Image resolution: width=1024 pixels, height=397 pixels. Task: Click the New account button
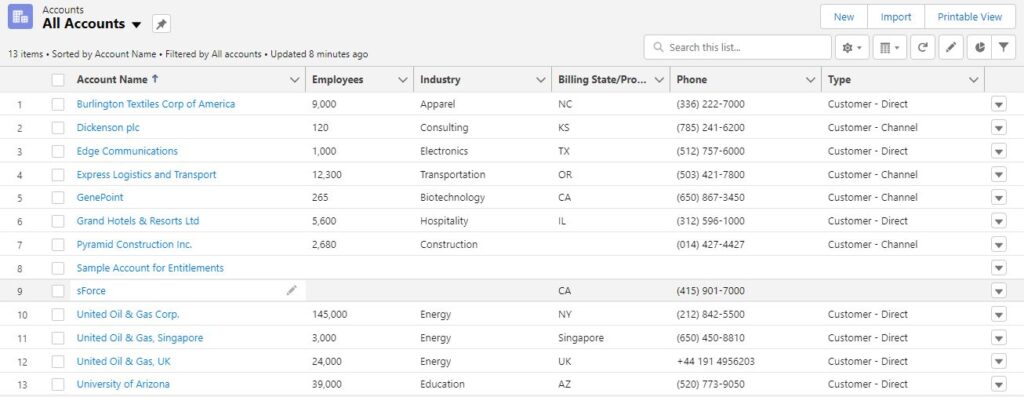pyautogui.click(x=844, y=17)
